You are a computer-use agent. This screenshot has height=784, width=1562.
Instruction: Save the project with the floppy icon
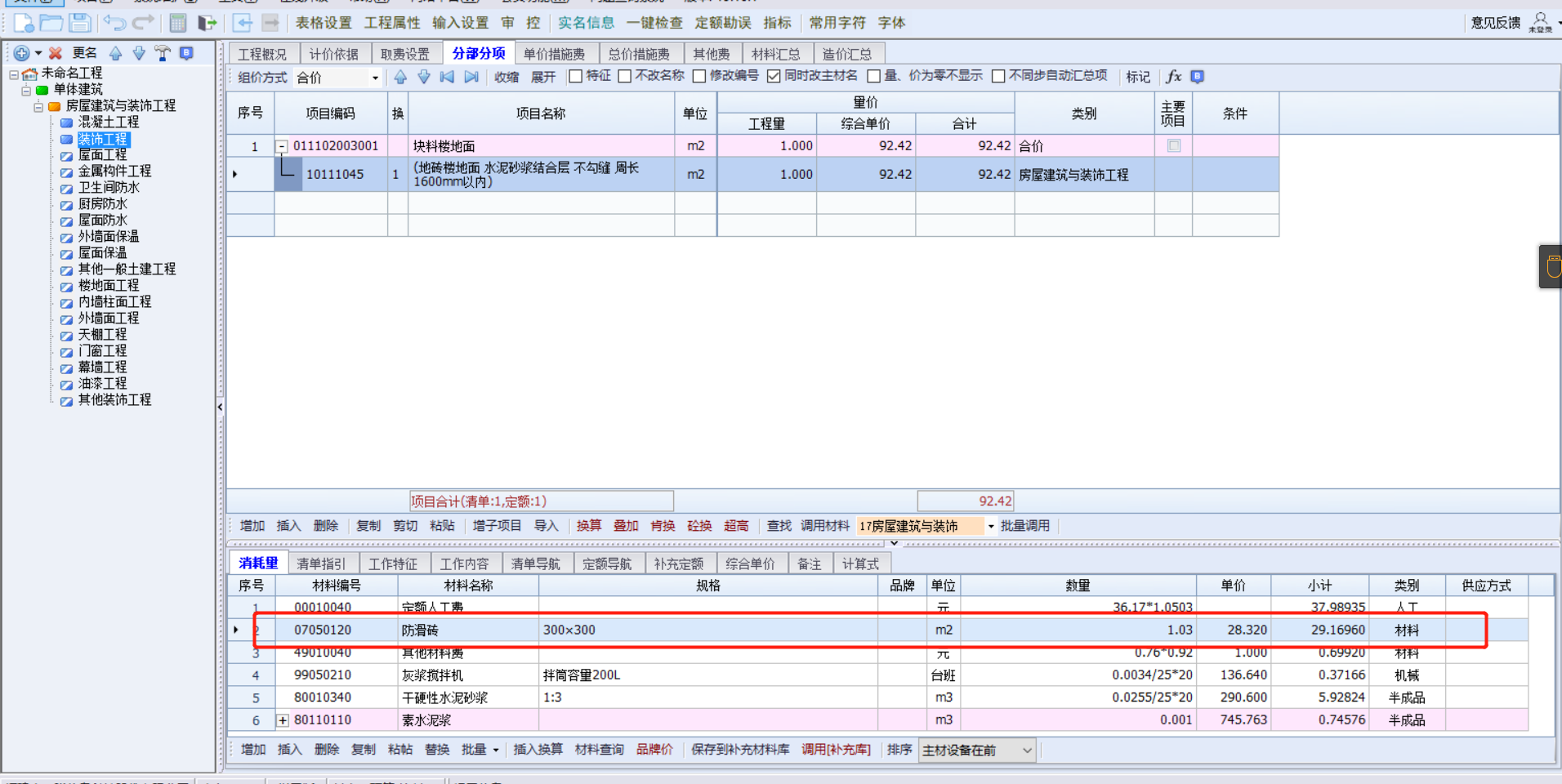(x=79, y=23)
